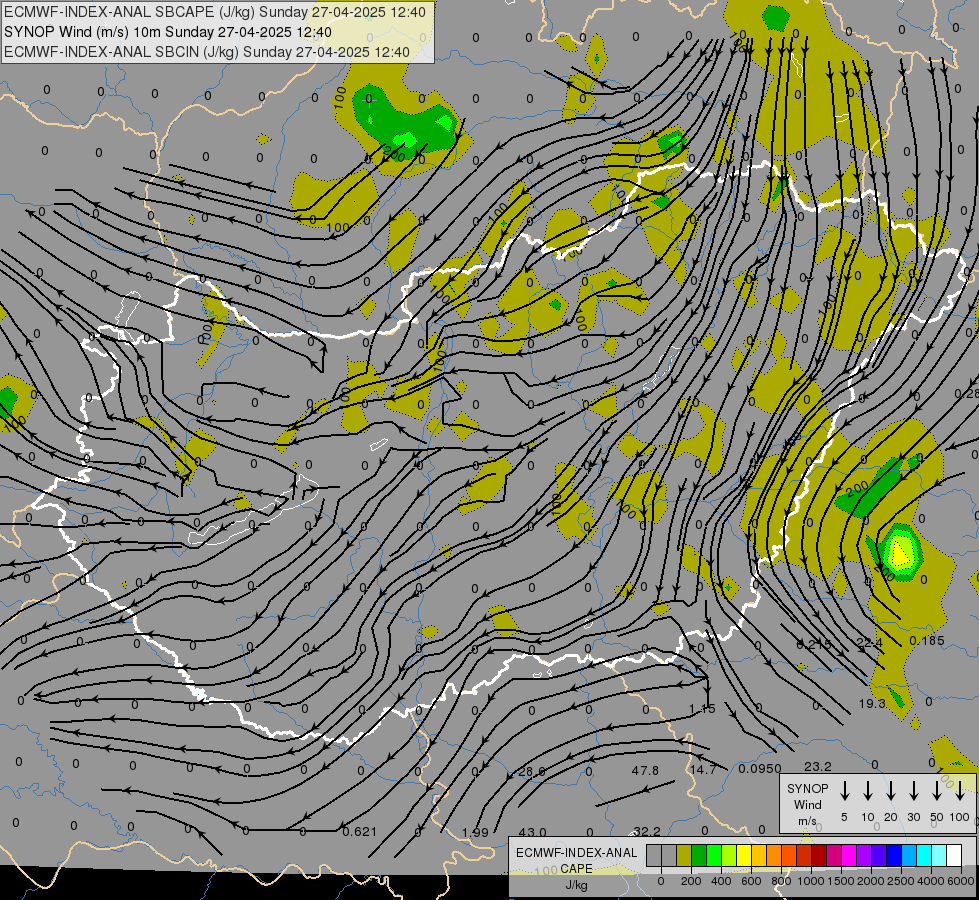Click the 30 m/s wind arrow in legend
This screenshot has height=900, width=979.
tap(913, 791)
